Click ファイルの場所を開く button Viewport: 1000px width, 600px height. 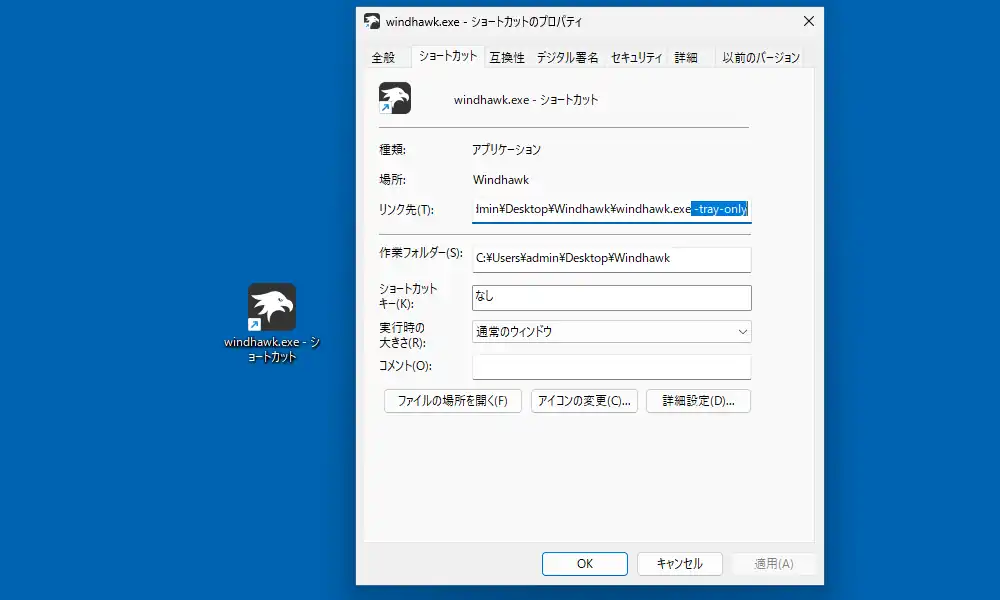[x=453, y=401]
